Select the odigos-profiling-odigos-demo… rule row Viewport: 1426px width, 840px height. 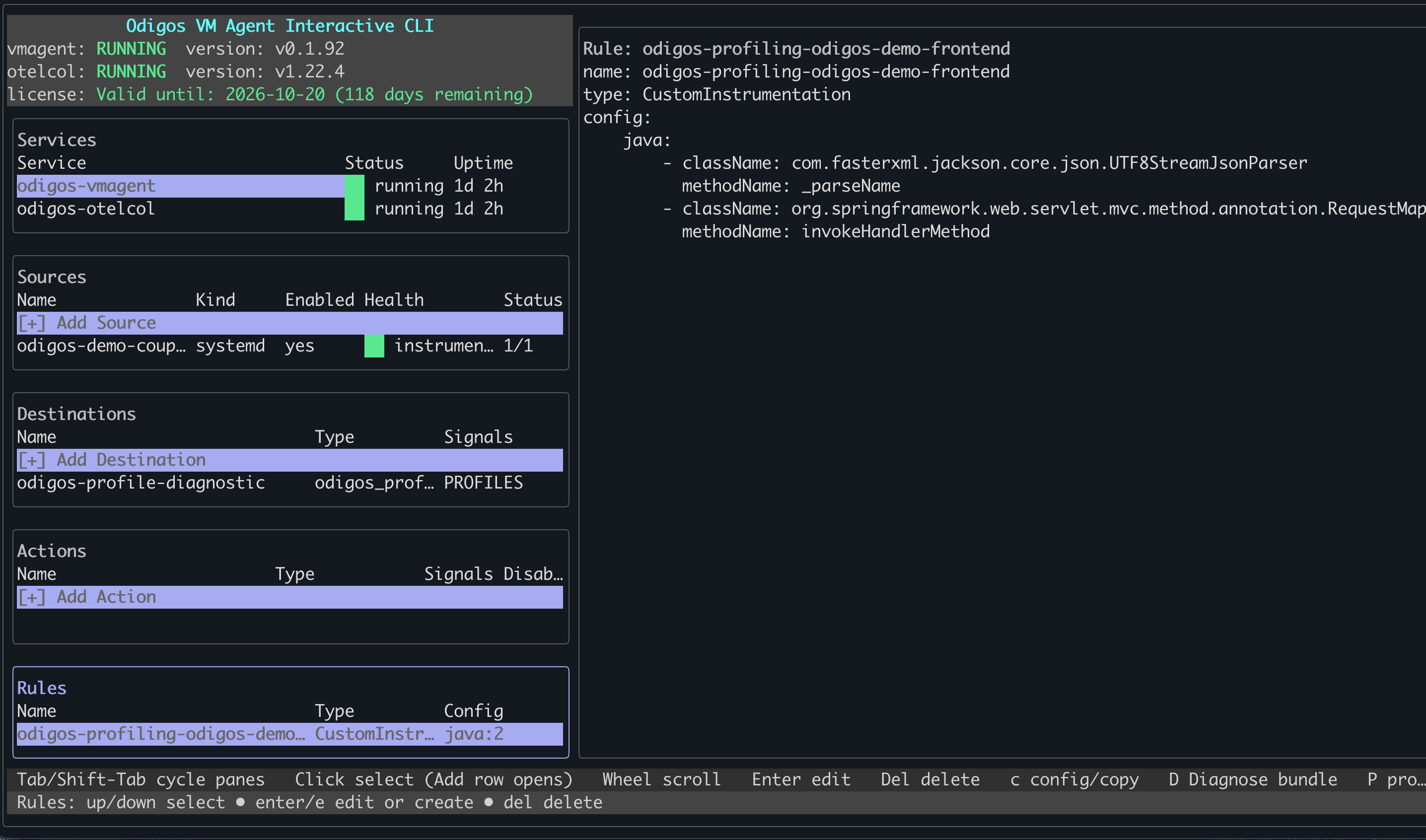[290, 734]
